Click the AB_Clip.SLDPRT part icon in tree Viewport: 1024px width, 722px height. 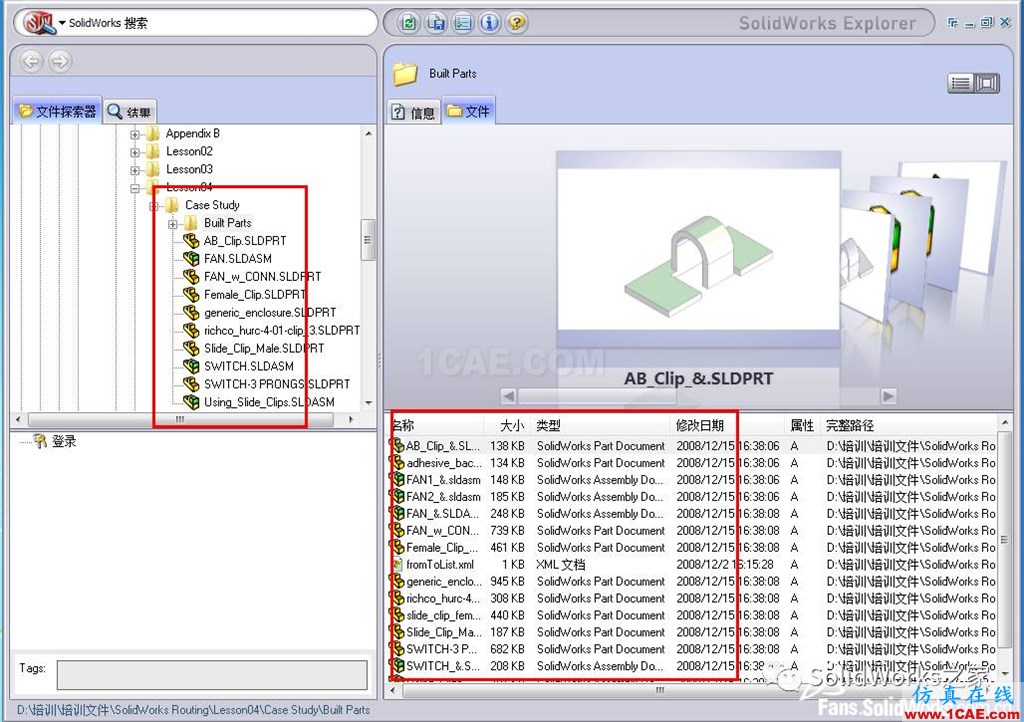tap(191, 241)
